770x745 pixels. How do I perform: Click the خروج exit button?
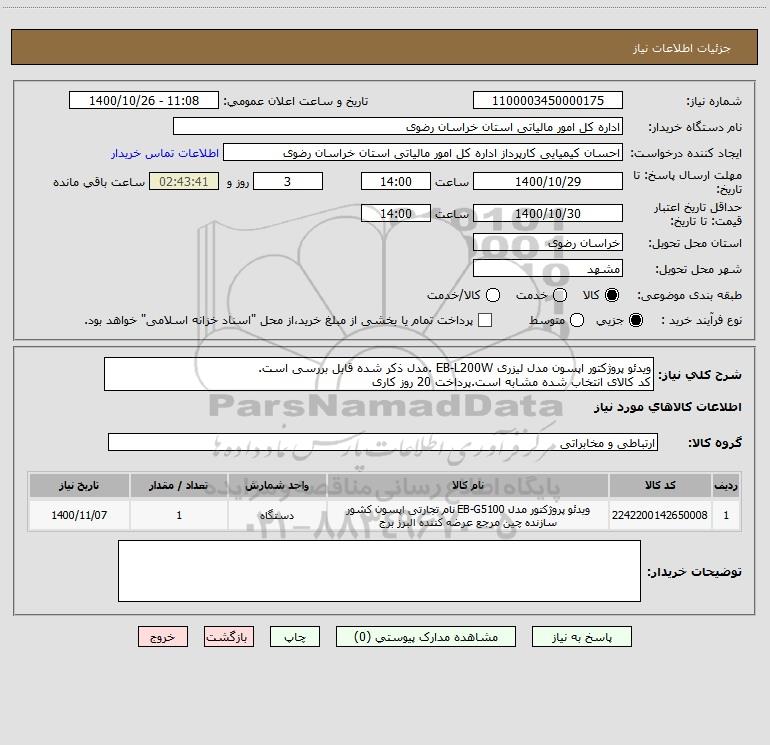coord(163,636)
